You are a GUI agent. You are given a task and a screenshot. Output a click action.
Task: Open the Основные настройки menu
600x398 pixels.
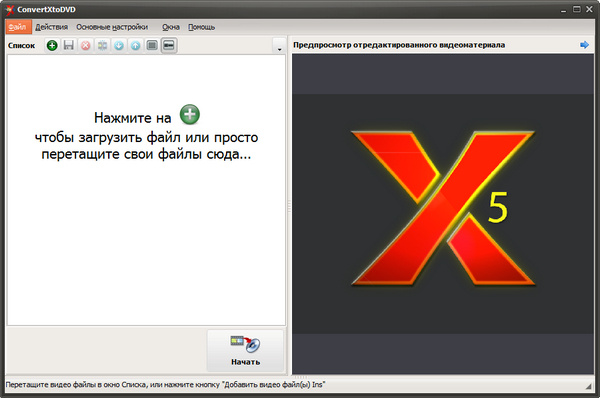[112, 27]
